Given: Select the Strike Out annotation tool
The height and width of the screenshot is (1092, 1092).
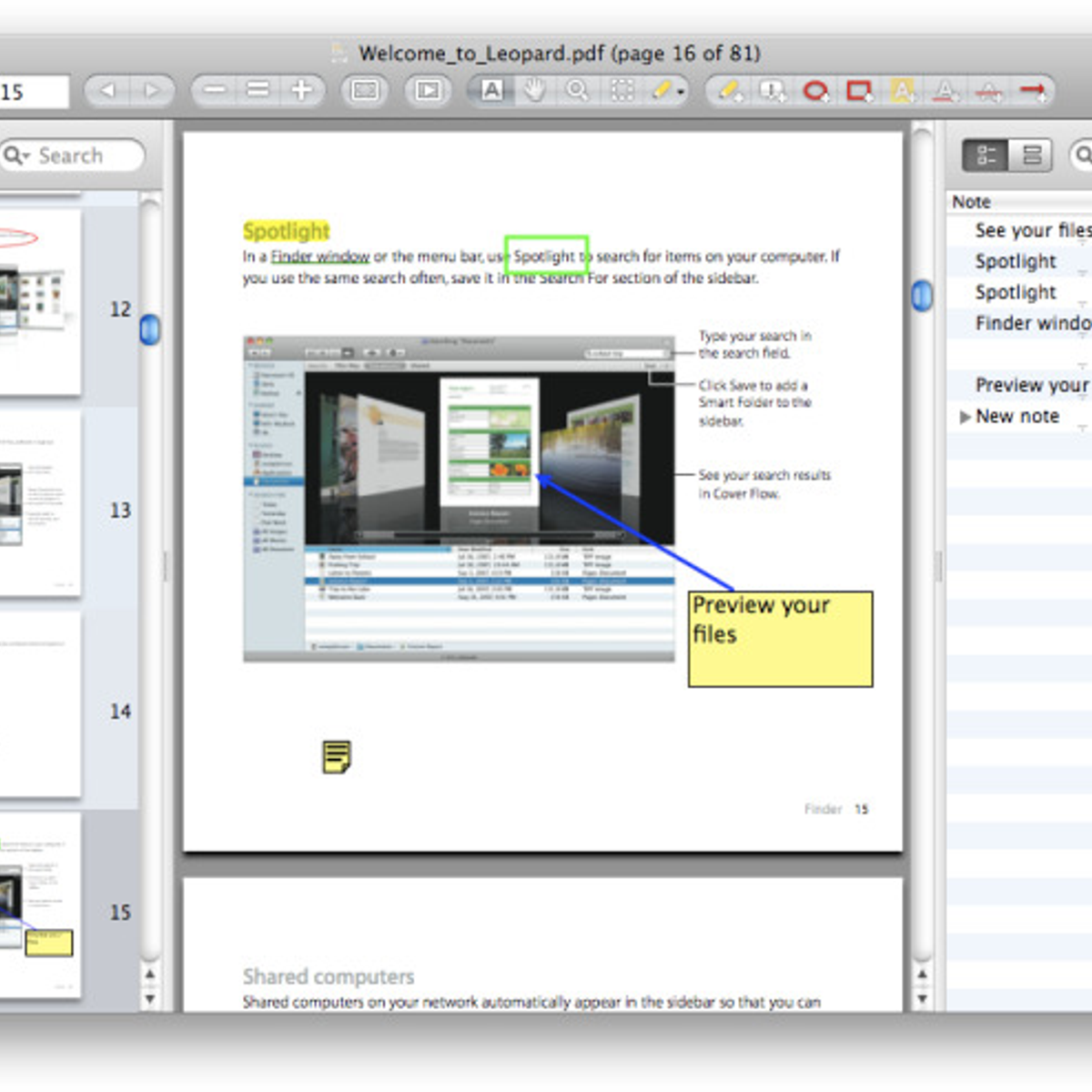Looking at the screenshot, I should (988, 91).
